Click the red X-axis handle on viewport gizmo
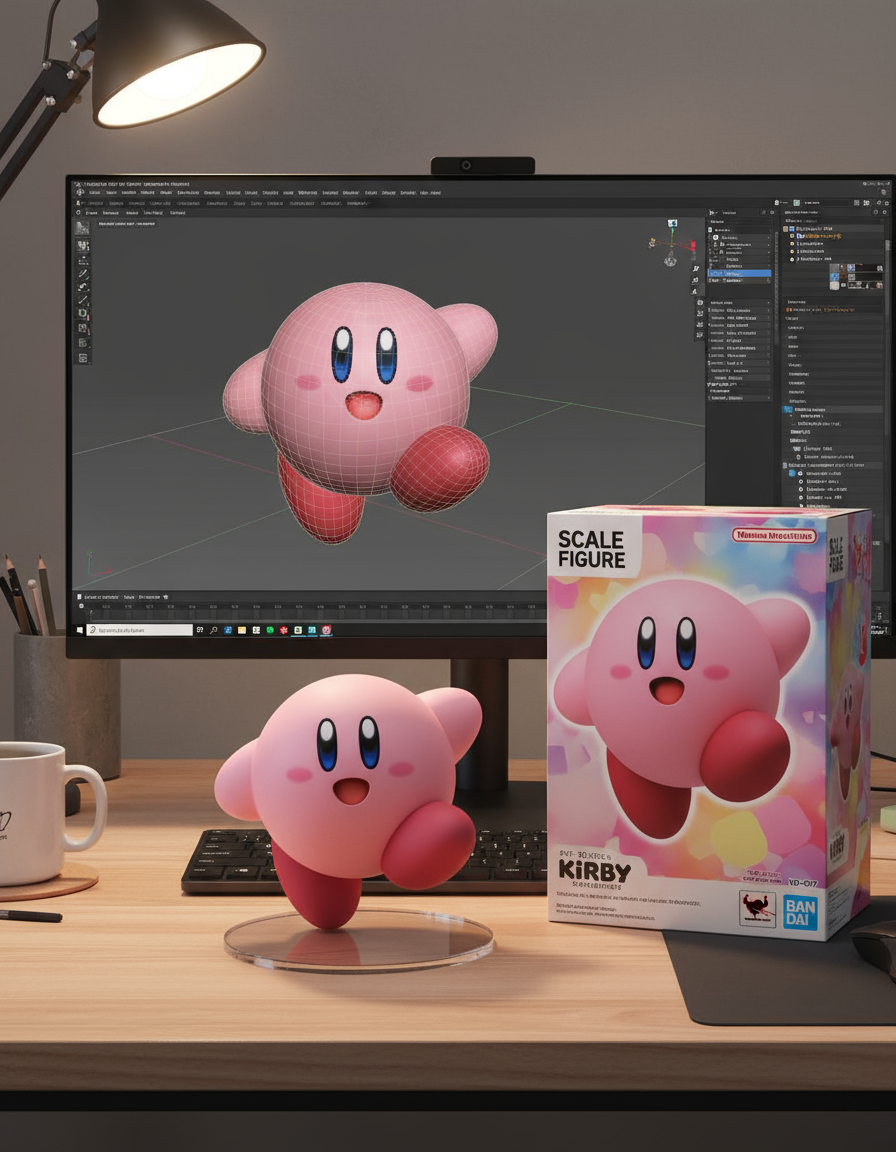Screen dimensions: 896x1152 click(x=692, y=245)
